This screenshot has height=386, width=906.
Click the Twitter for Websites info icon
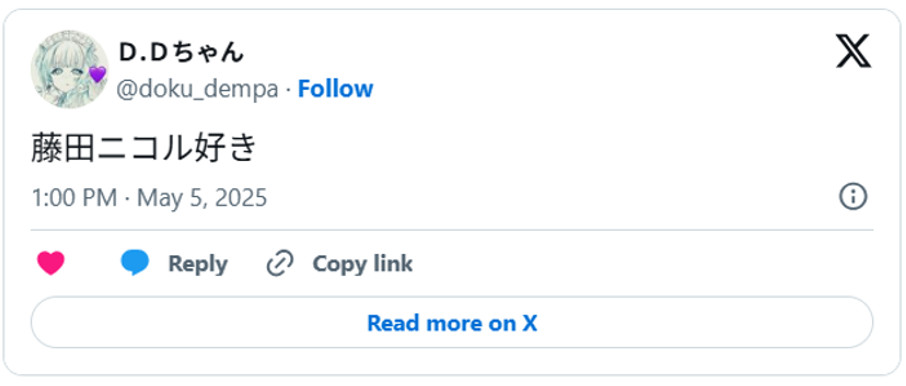coord(853,198)
